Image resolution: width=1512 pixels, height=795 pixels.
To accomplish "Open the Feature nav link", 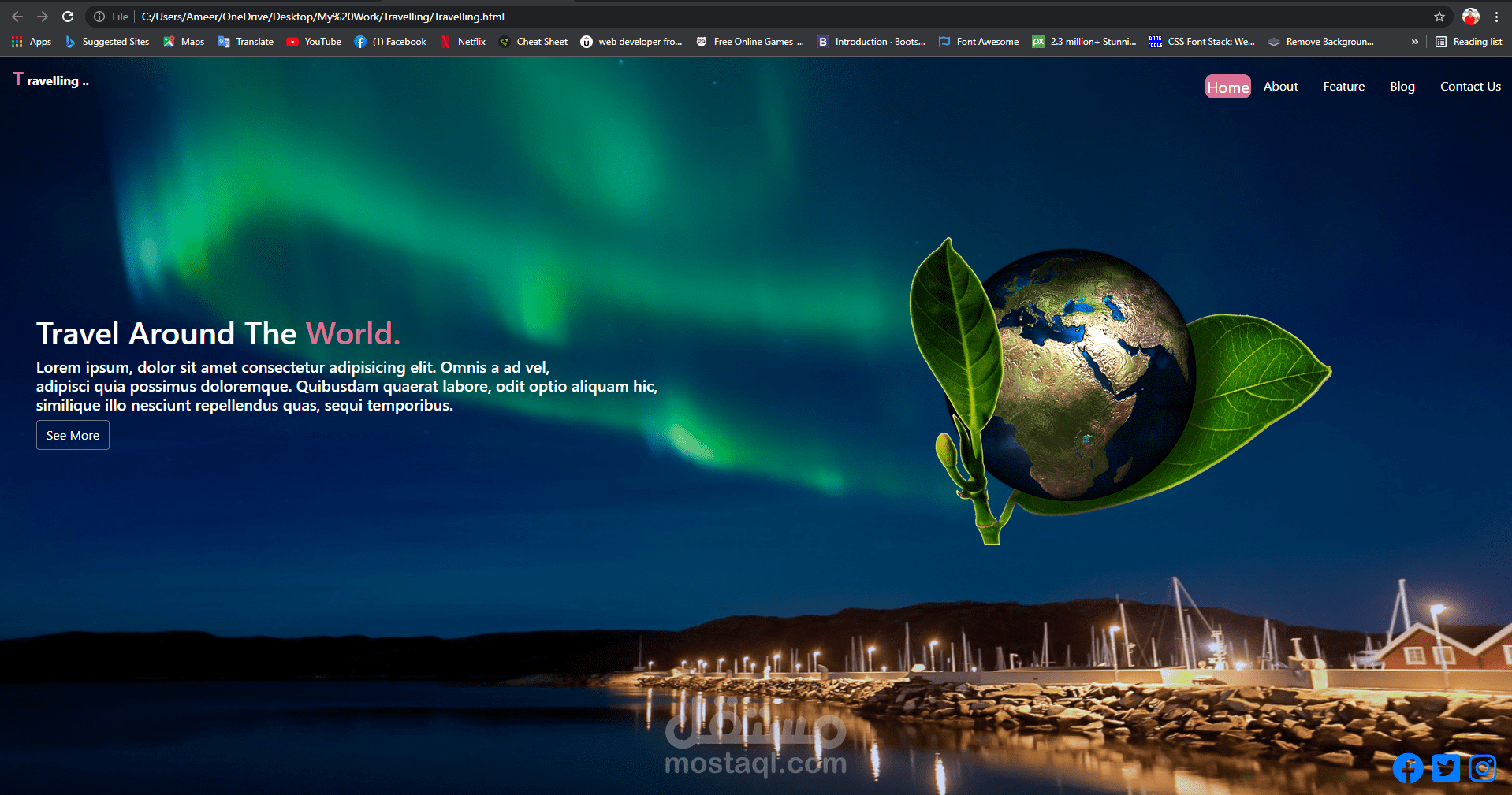I will (1343, 87).
